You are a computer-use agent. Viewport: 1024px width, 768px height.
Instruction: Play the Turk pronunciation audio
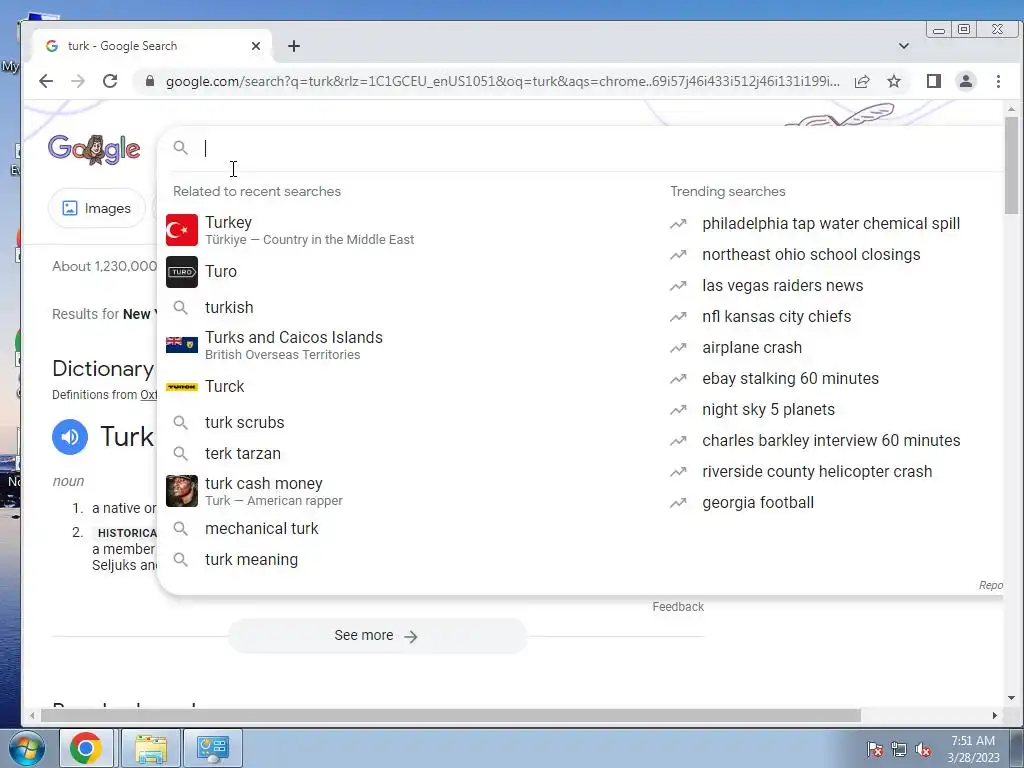click(70, 437)
